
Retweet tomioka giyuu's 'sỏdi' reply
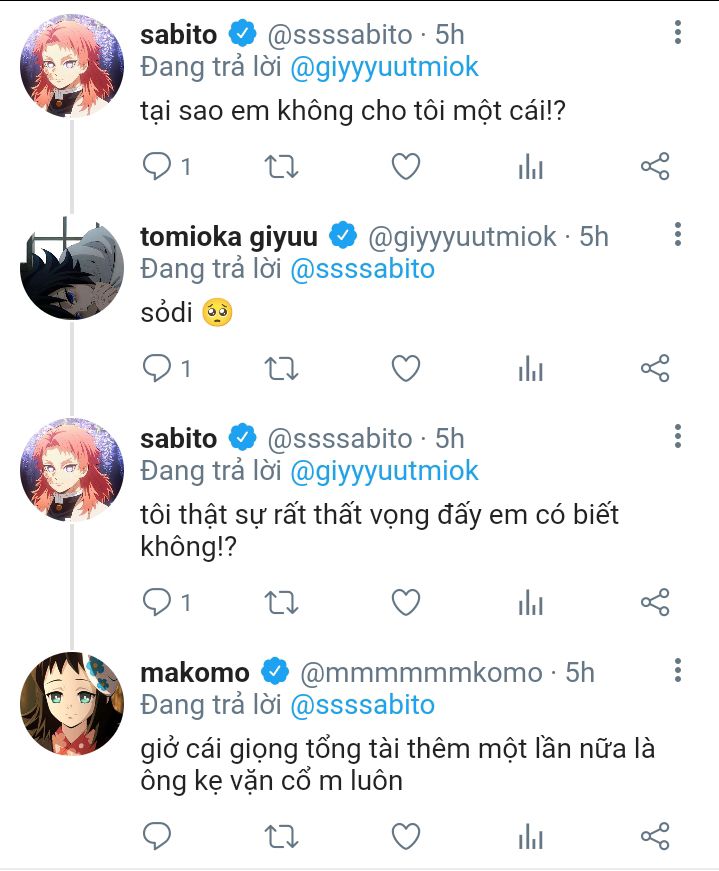(281, 369)
